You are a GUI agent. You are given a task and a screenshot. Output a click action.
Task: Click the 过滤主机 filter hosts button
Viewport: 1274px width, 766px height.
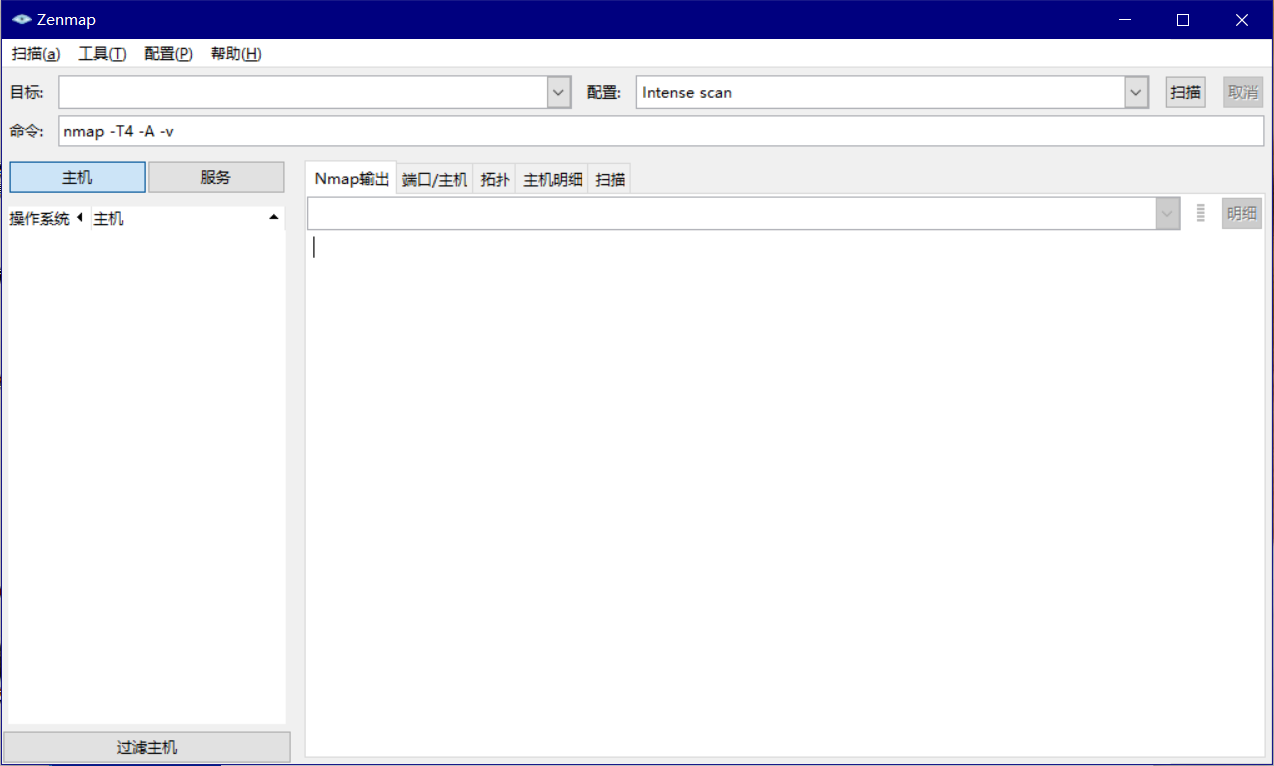tap(147, 747)
